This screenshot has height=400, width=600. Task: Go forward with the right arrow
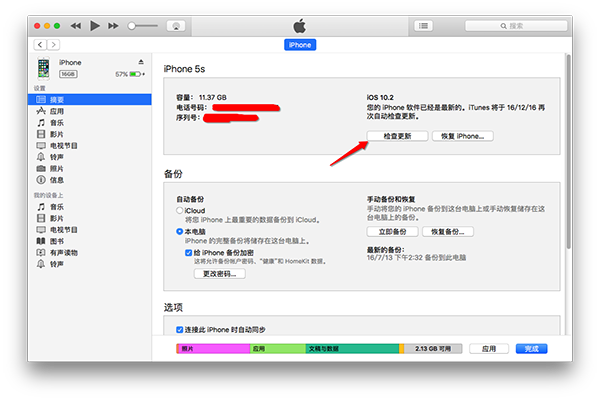(x=54, y=45)
